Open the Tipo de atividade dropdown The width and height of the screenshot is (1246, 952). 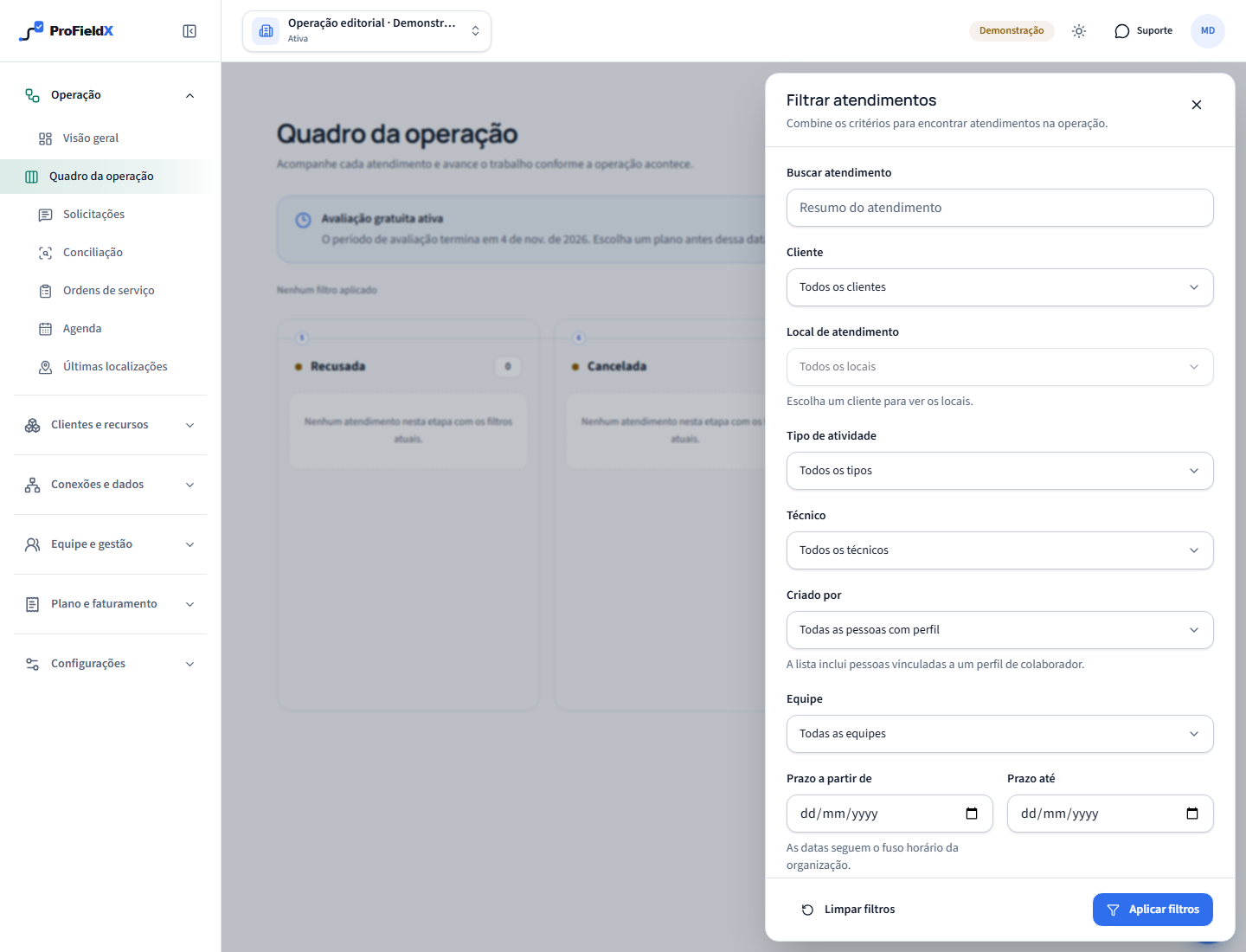pos(1000,471)
